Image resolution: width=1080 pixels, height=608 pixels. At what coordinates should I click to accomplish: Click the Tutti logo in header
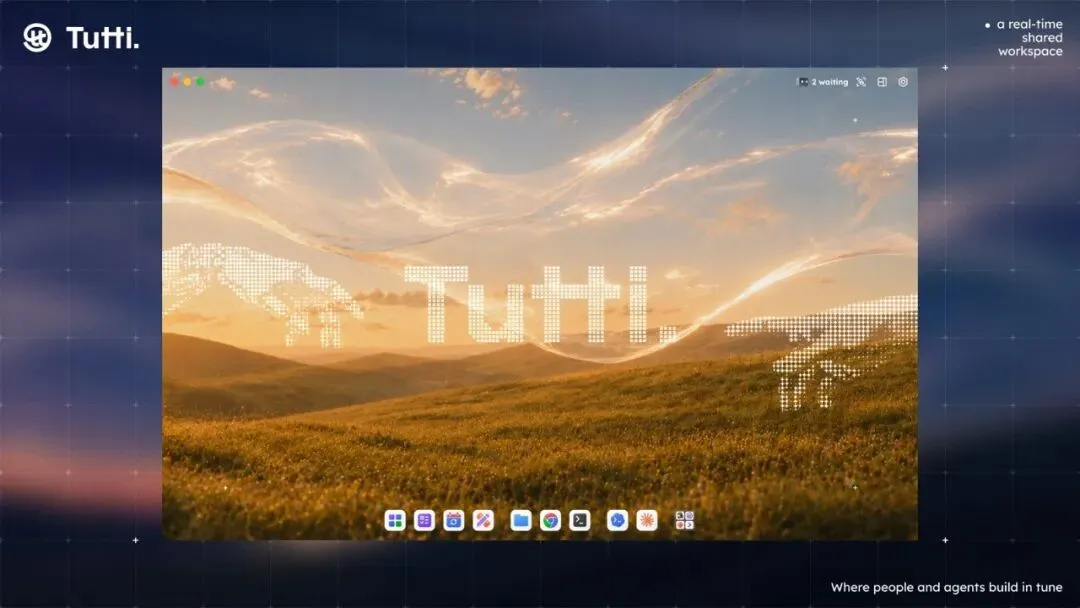(x=81, y=37)
